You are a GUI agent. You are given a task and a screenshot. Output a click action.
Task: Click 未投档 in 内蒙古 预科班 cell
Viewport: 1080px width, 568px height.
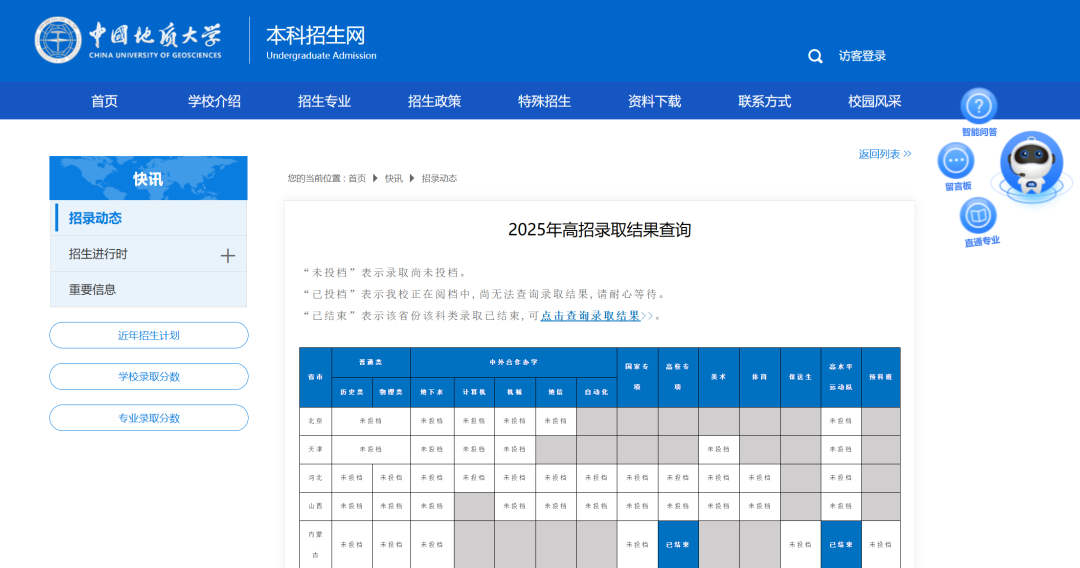(881, 545)
